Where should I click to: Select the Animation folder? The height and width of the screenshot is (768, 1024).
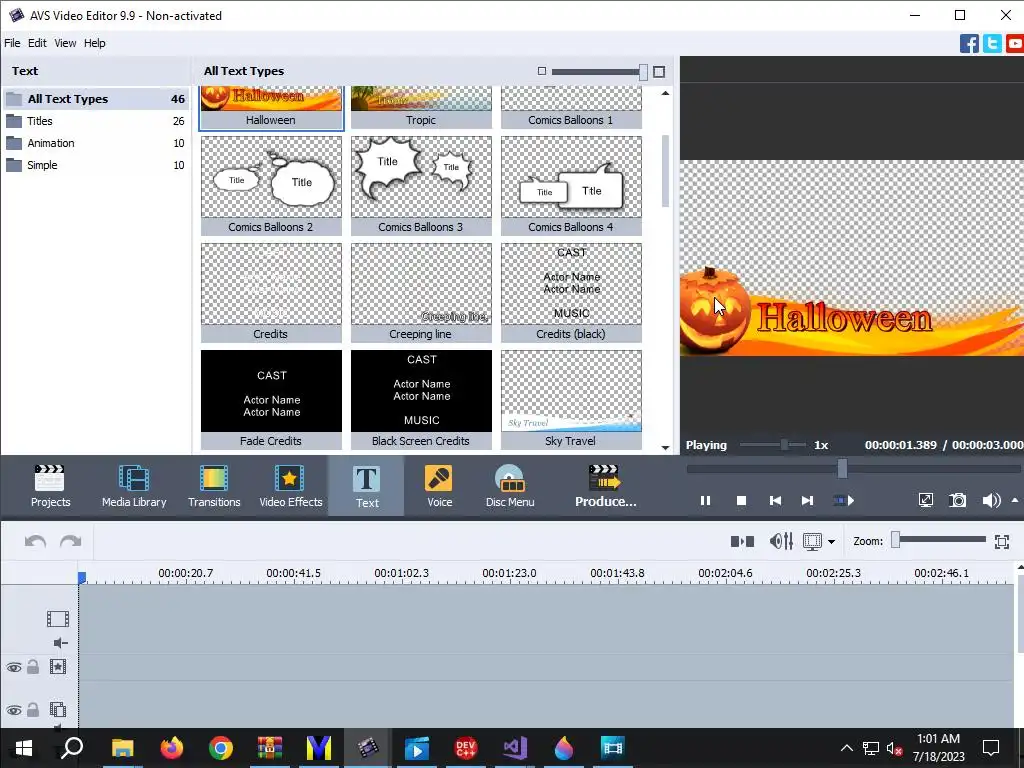tap(96, 143)
